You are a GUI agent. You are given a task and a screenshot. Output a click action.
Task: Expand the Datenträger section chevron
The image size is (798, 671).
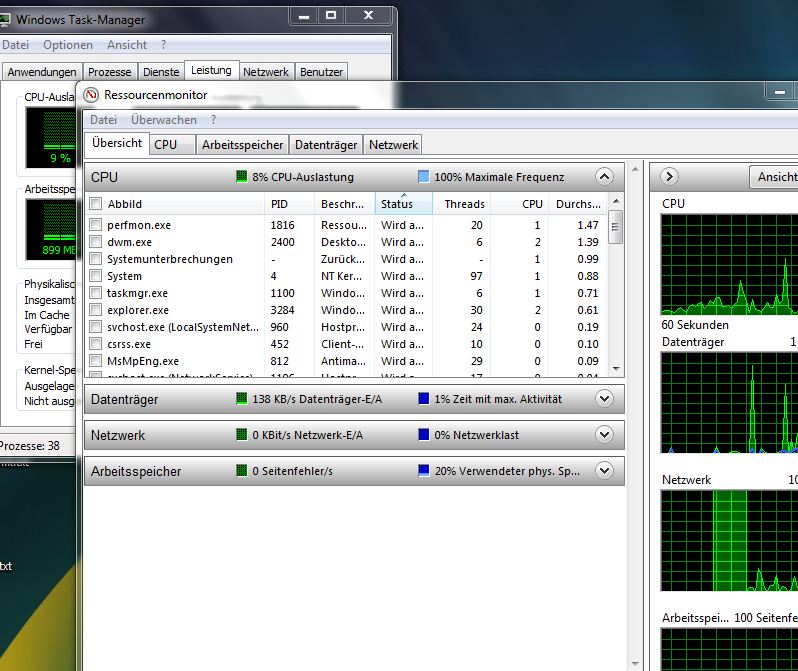[x=604, y=399]
